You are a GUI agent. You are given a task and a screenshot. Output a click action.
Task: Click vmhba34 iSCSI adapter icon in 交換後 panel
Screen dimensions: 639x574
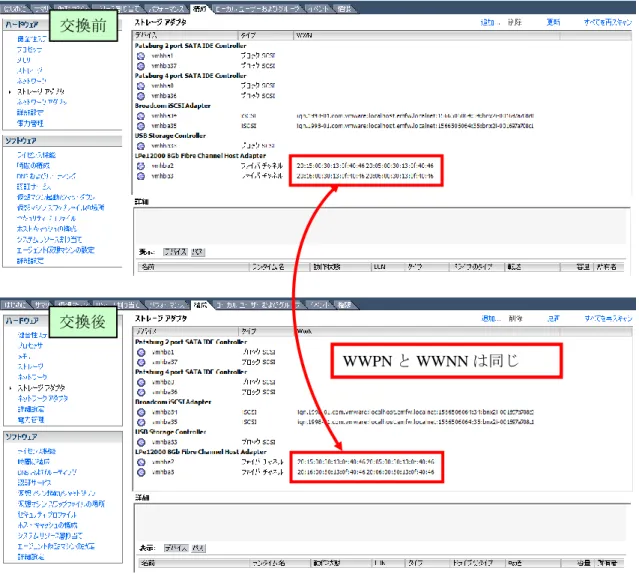click(x=141, y=412)
